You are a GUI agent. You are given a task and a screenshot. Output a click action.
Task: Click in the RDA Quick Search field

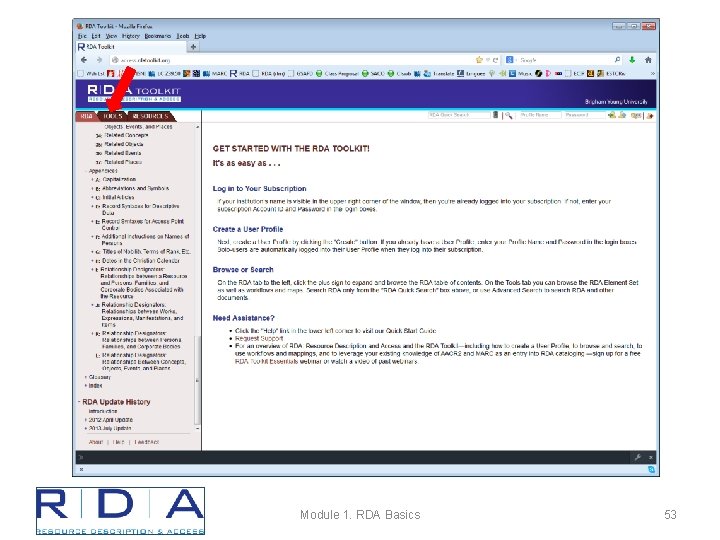(459, 115)
